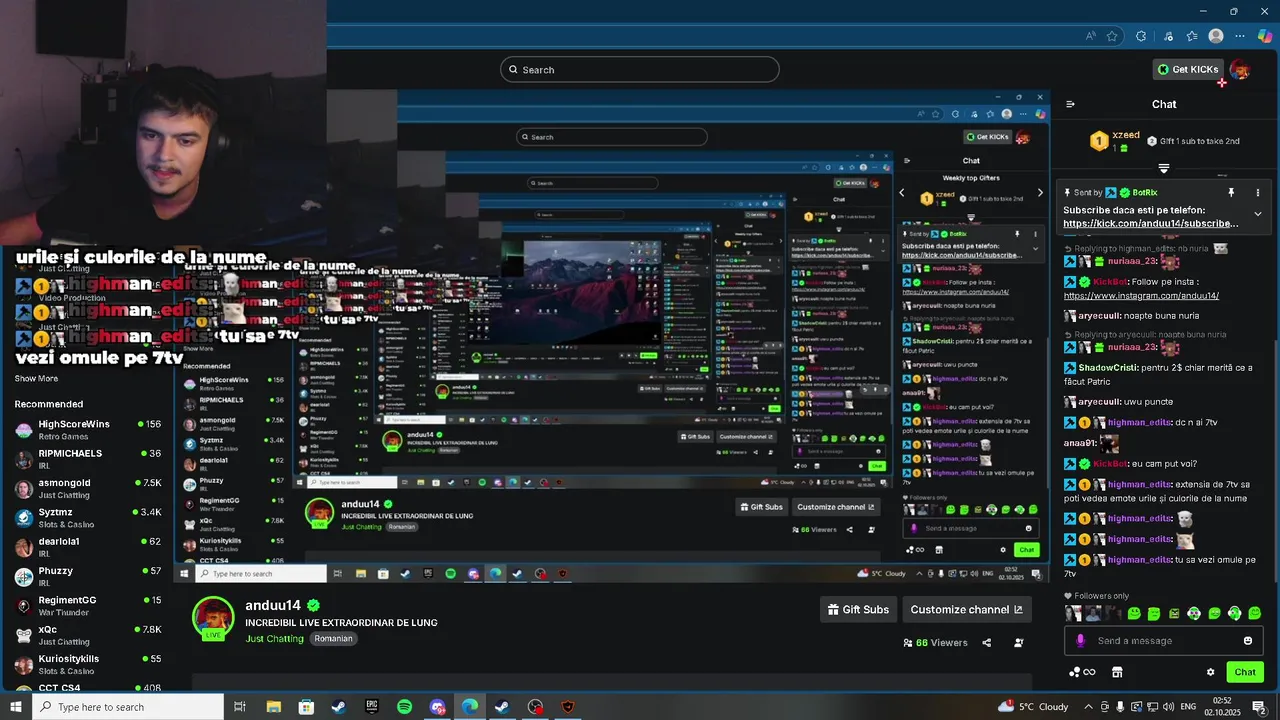Open RegimentGG recommended channel
The height and width of the screenshot is (720, 1280).
point(88,606)
